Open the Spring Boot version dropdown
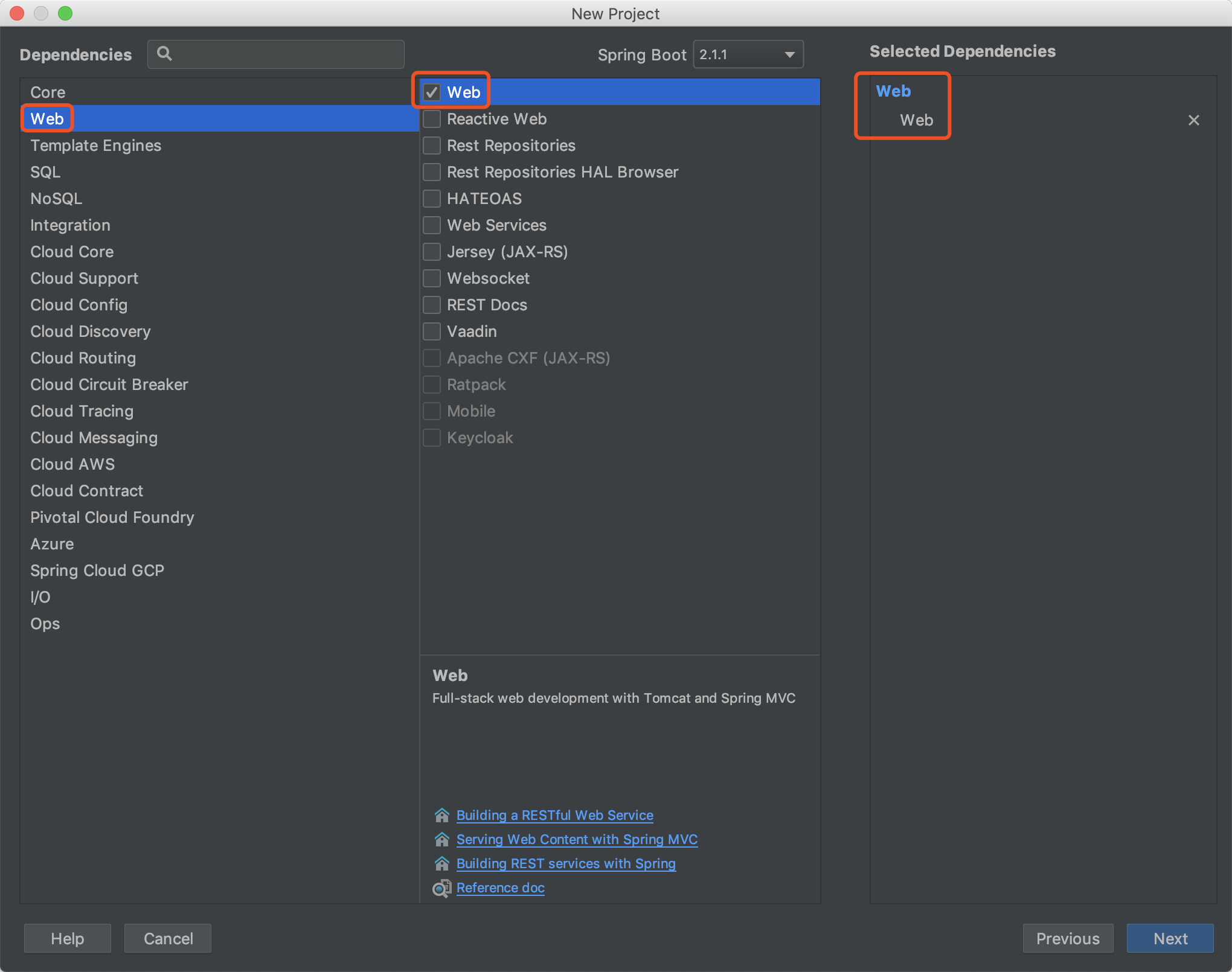 click(x=747, y=54)
